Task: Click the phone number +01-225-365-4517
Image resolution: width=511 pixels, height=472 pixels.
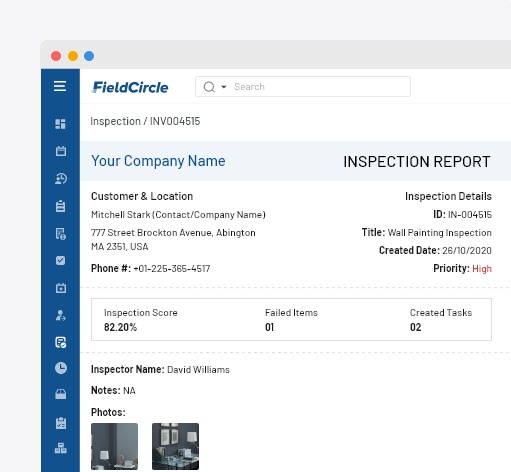Action: [x=172, y=269]
